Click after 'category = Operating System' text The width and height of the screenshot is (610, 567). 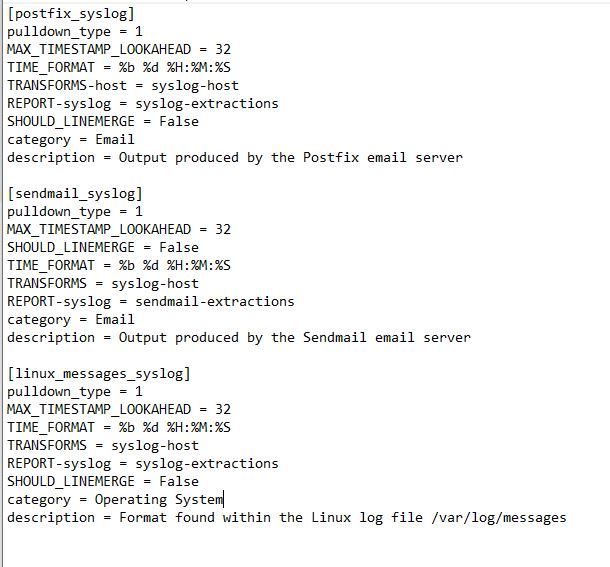(224, 500)
